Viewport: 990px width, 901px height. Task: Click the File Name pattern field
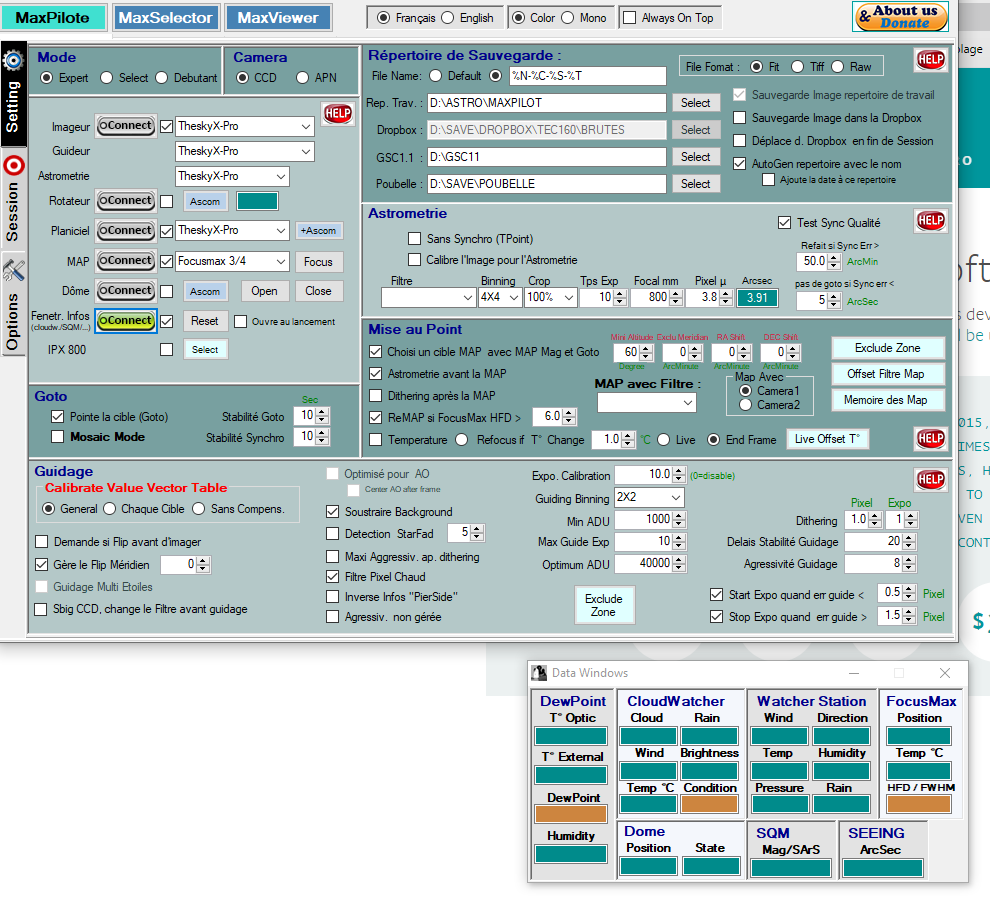point(587,76)
